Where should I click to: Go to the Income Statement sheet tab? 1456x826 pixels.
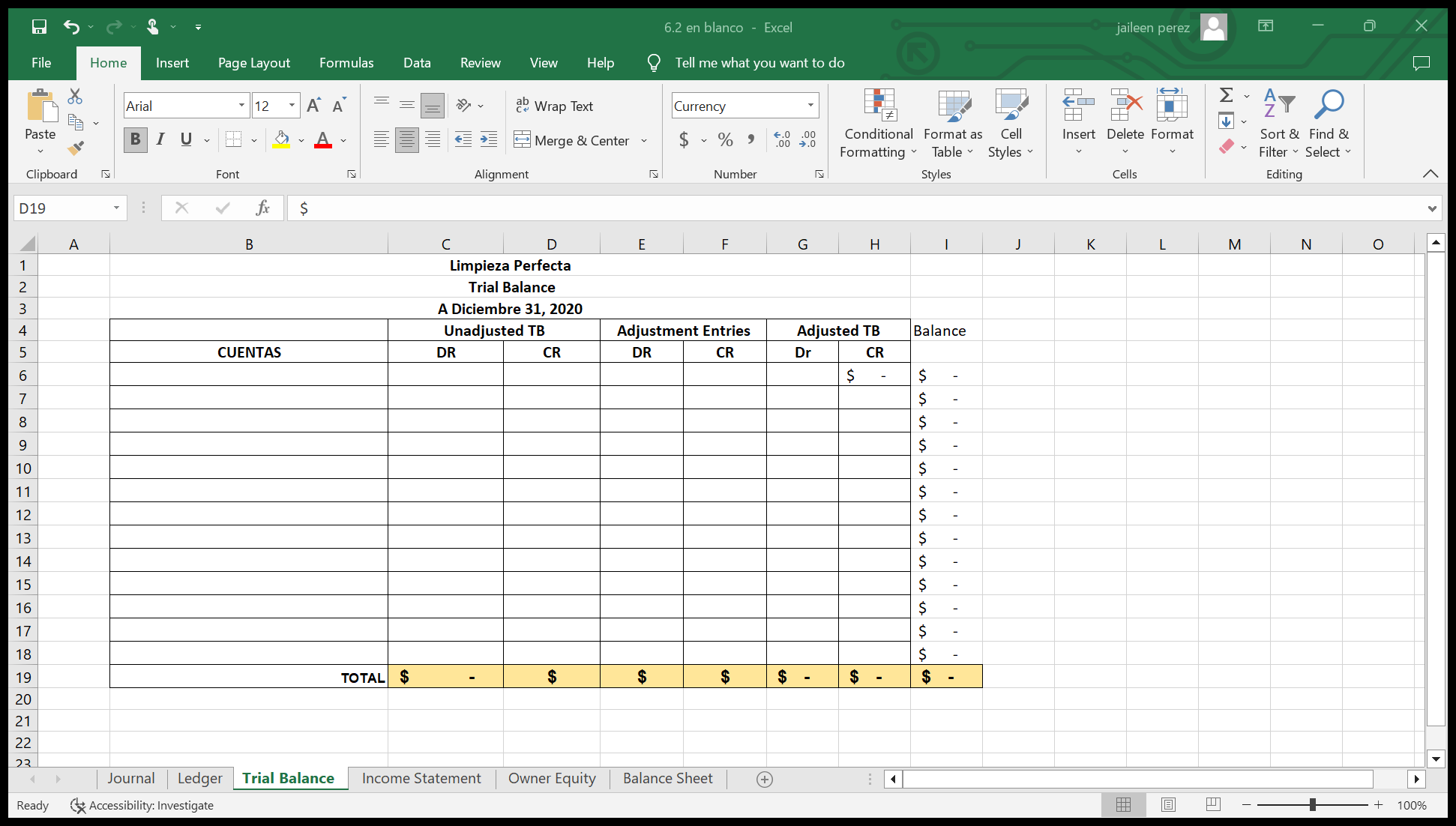click(421, 779)
